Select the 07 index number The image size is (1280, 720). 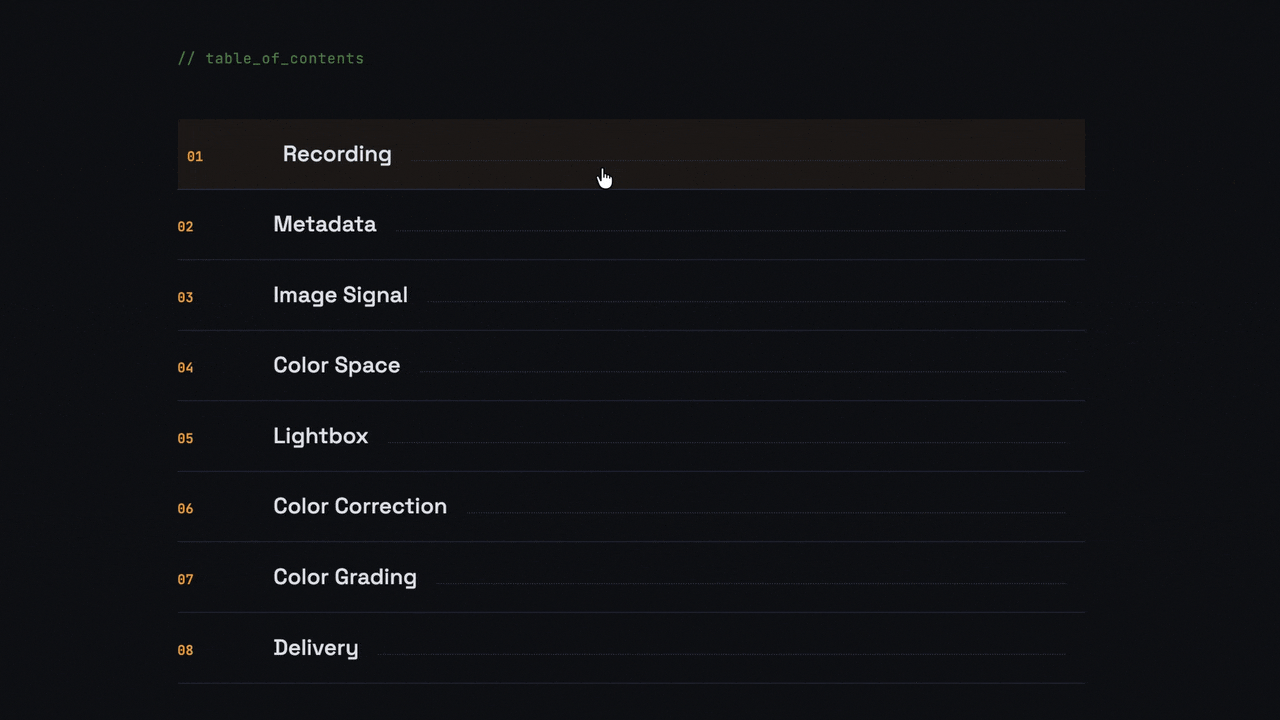185,579
